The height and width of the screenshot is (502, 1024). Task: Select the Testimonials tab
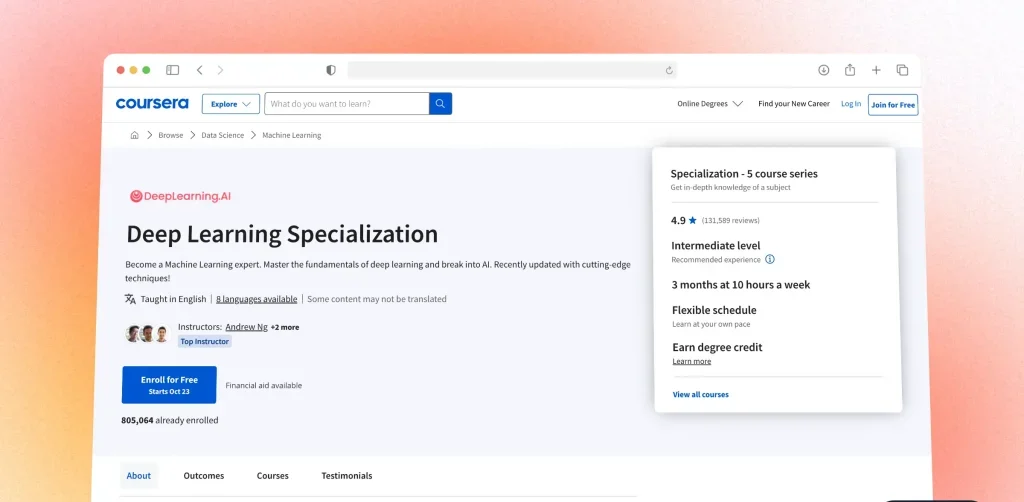point(346,476)
